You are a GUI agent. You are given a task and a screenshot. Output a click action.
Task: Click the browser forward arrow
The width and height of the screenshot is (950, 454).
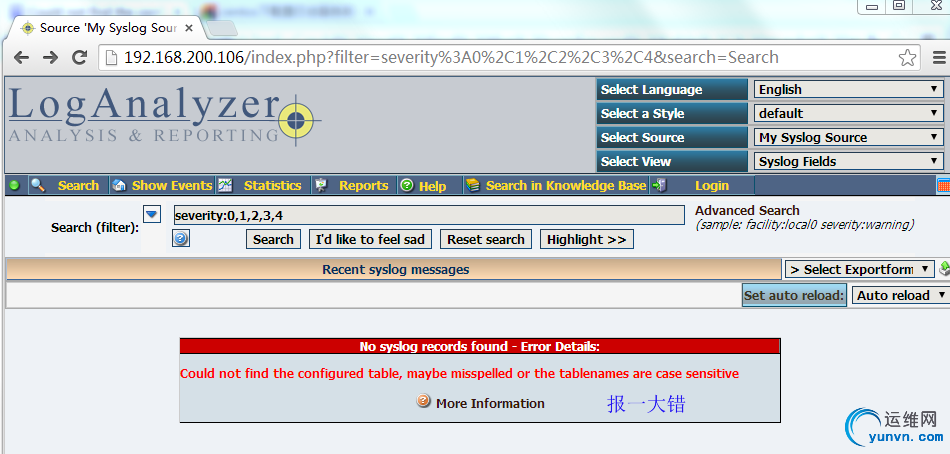point(50,58)
